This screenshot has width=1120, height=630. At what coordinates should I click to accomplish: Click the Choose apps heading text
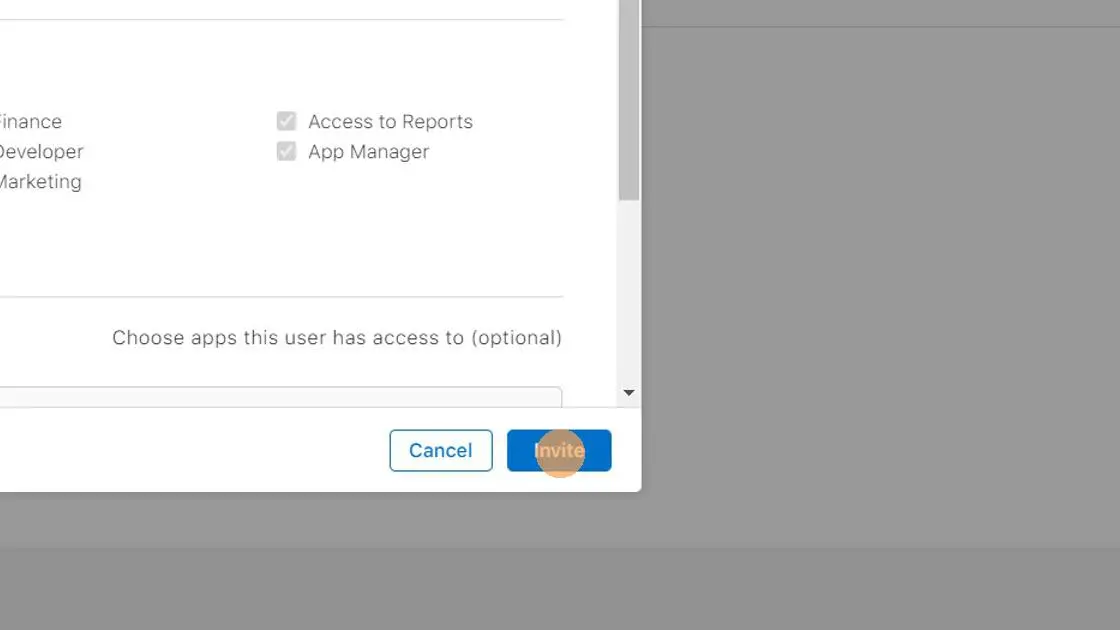coord(335,337)
